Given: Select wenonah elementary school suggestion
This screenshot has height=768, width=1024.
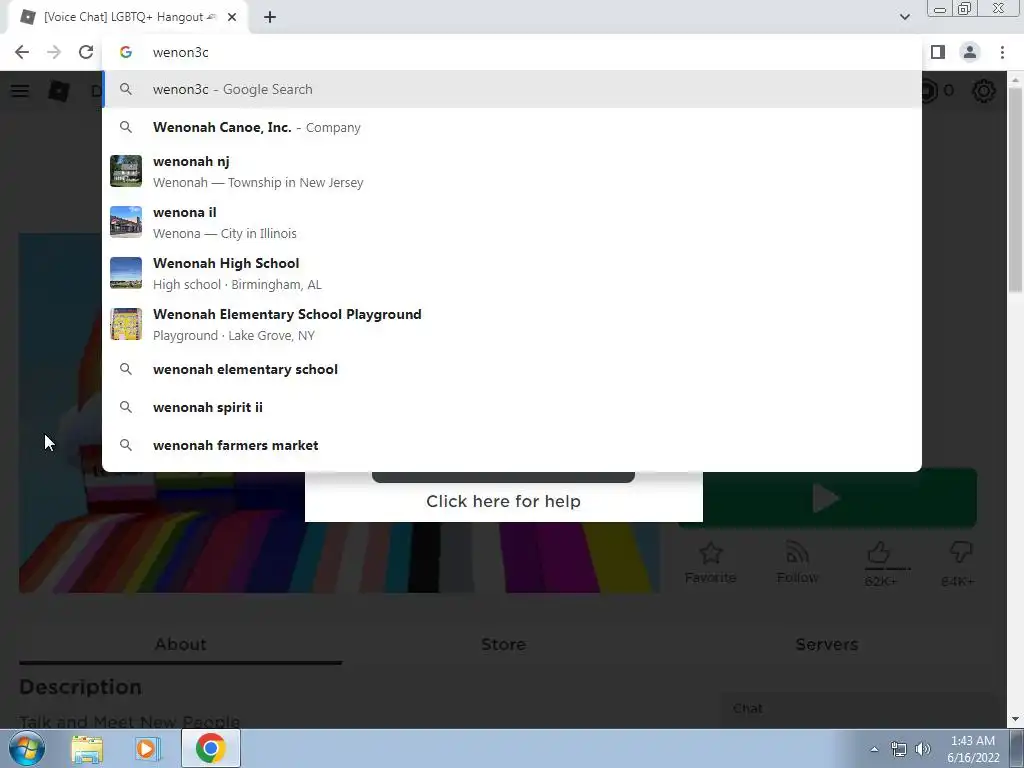Looking at the screenshot, I should tap(512, 369).
